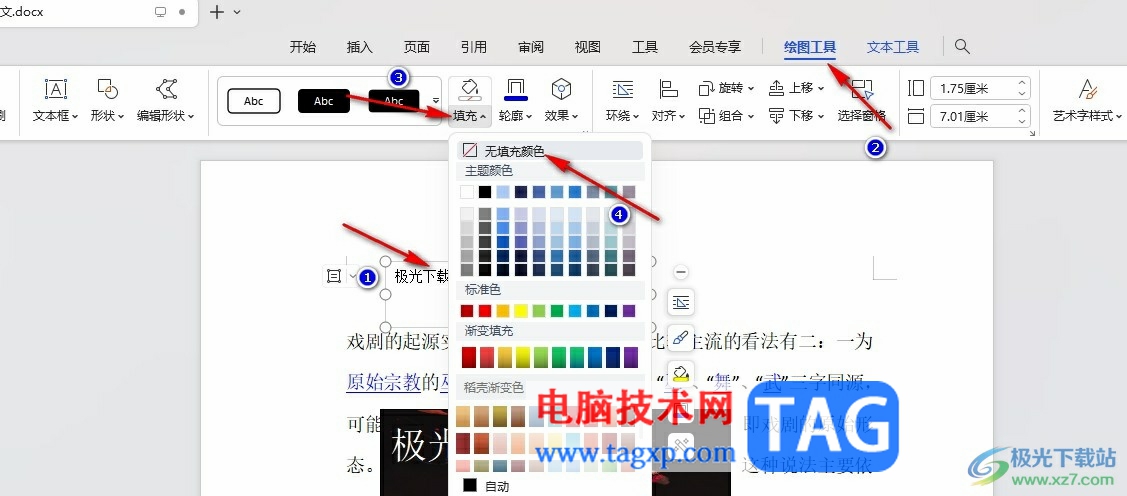1127x496 pixels.
Task: Open 编辑形状 edit shape menu
Action: tap(166, 100)
